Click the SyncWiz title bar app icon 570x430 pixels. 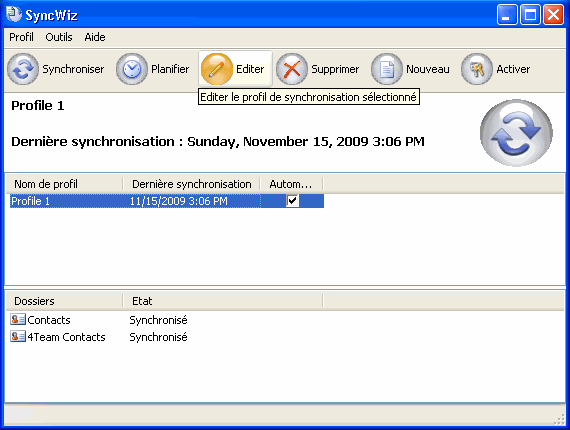[14, 15]
